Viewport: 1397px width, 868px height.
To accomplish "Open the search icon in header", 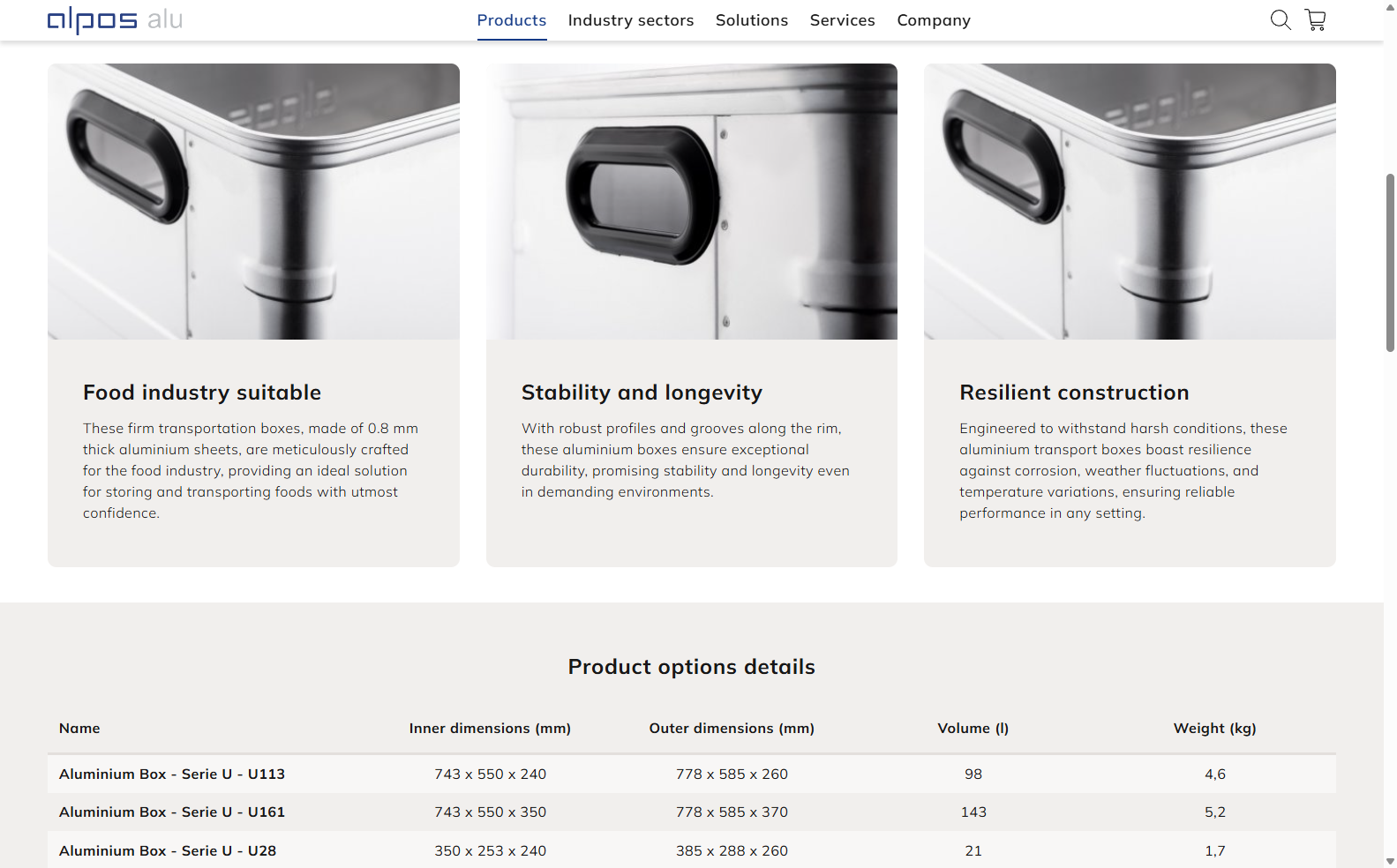I will point(1281,19).
